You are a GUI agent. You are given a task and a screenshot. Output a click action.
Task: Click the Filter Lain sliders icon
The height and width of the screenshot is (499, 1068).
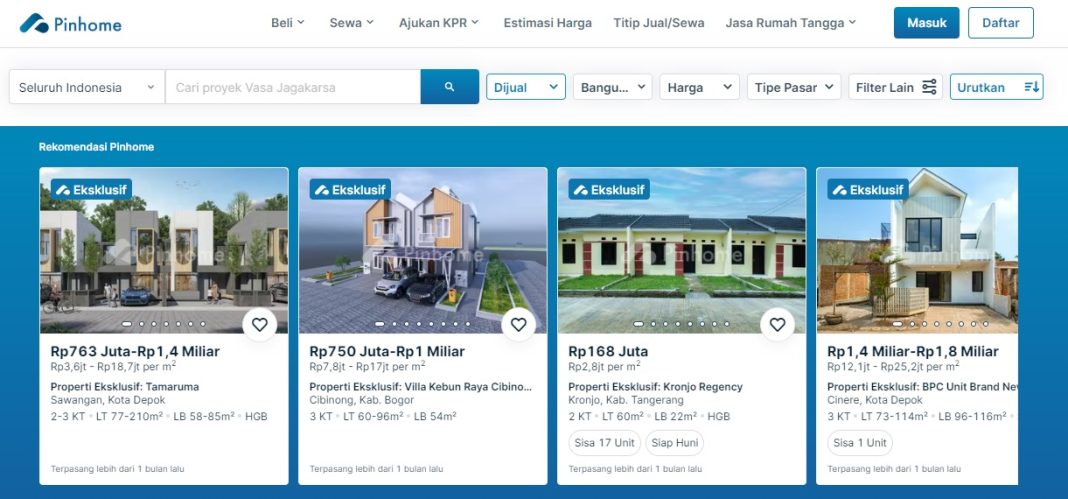pos(929,87)
